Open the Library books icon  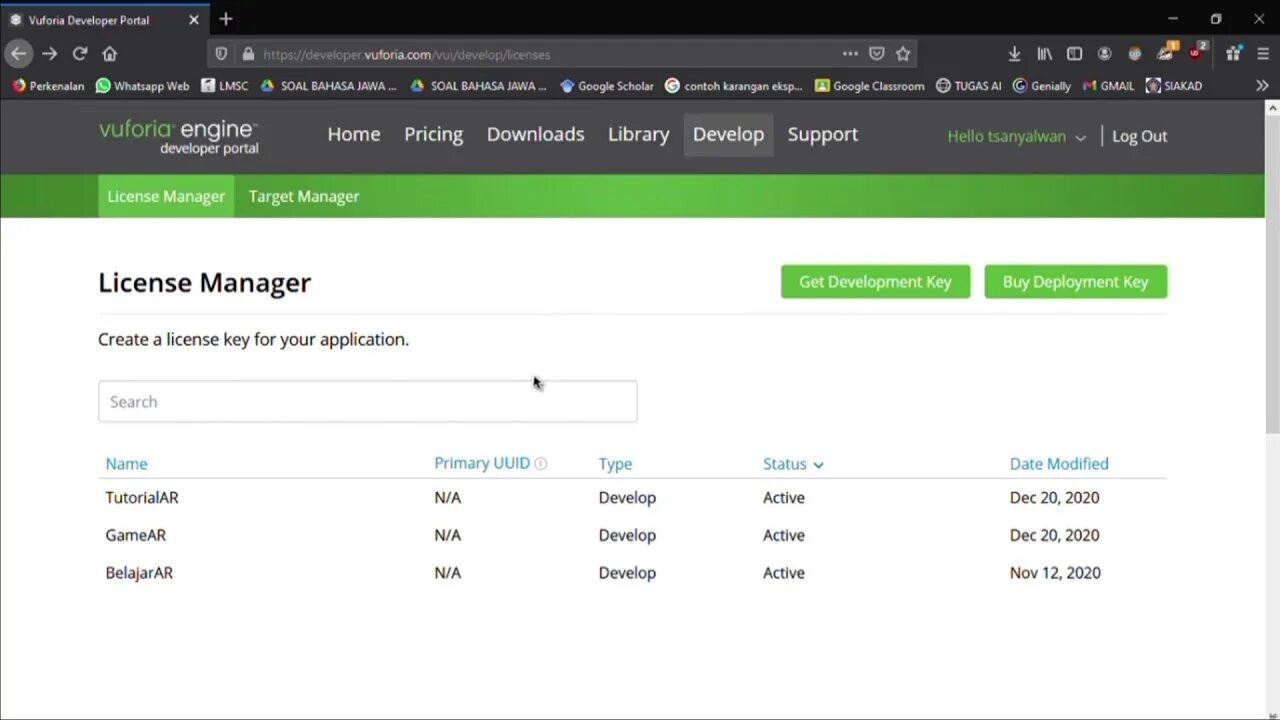tap(1044, 54)
